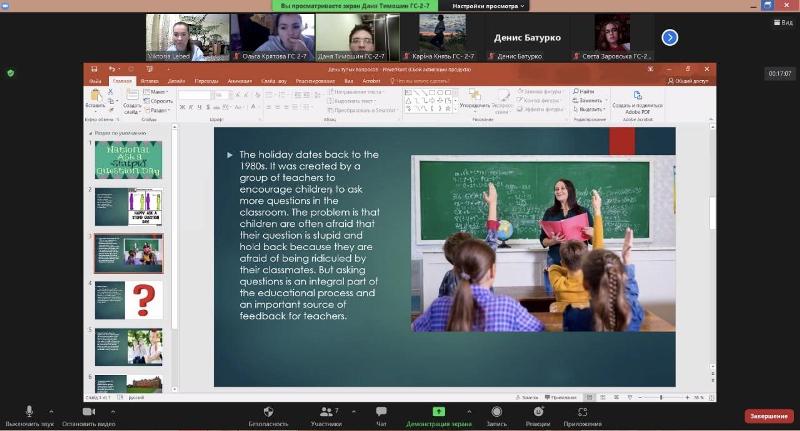Open the Slide Show ribbon tab

click(274, 81)
